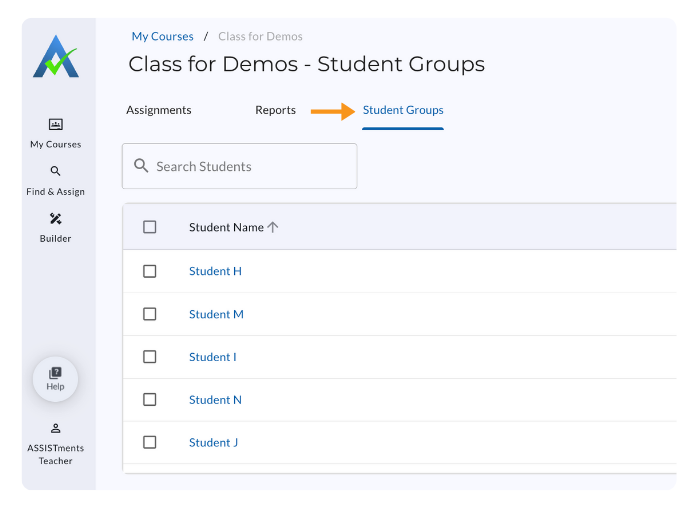
Task: Select the Student I checkbox
Action: pyautogui.click(x=150, y=357)
